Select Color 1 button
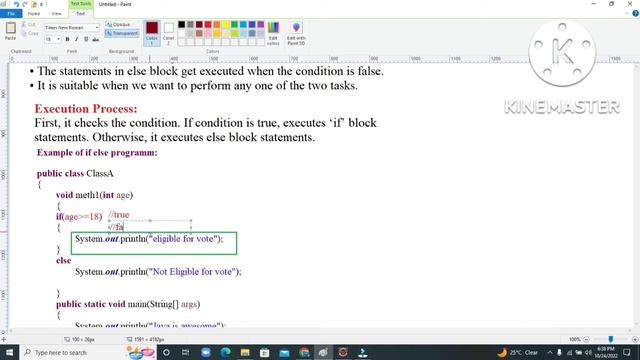The image size is (640, 360). tap(152, 33)
